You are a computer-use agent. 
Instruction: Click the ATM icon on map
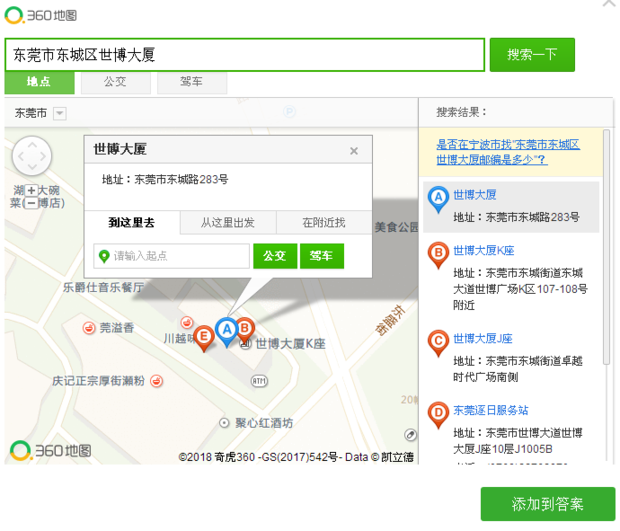[x=259, y=381]
